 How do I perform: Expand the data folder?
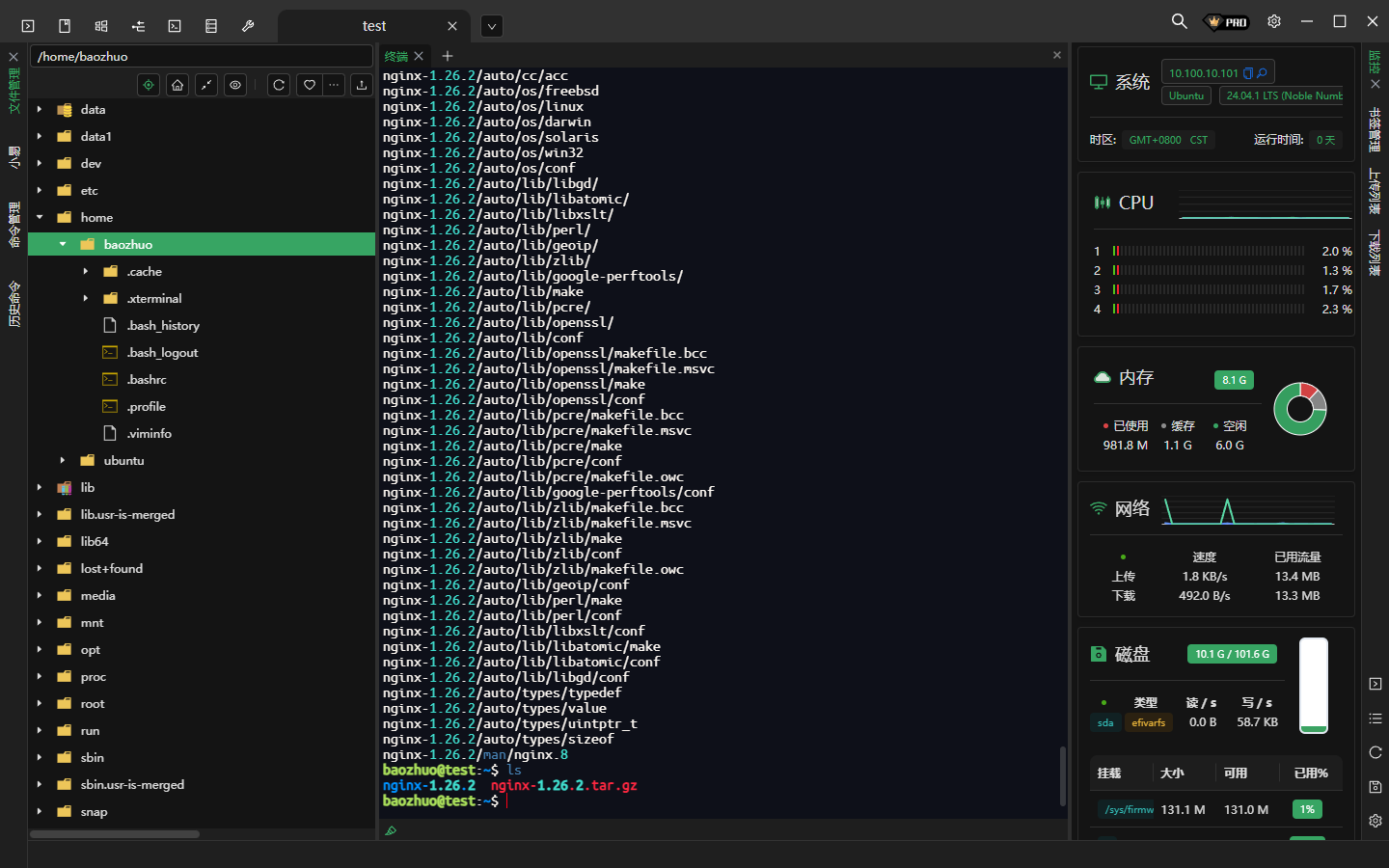pos(40,110)
